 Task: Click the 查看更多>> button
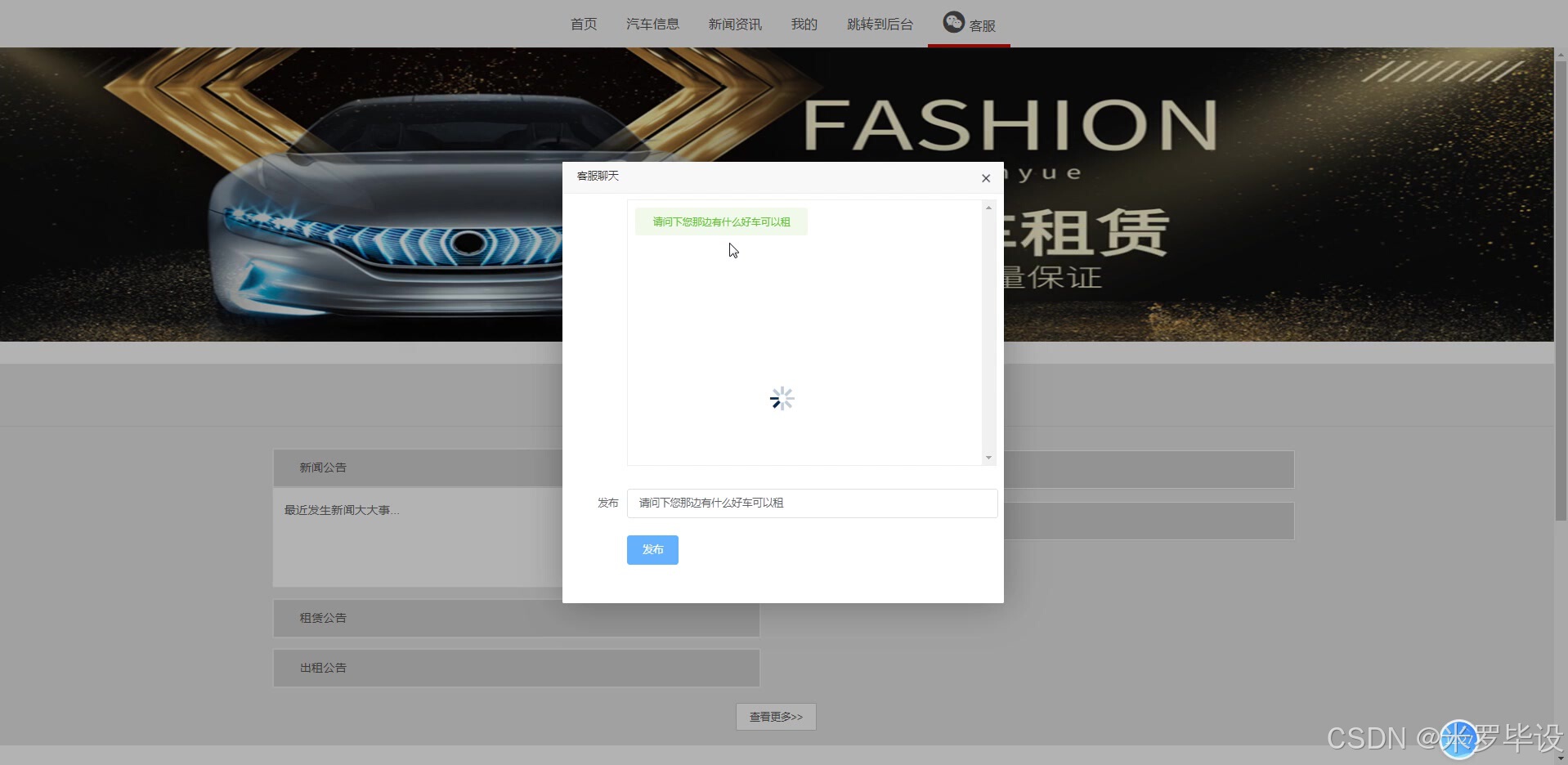(776, 717)
